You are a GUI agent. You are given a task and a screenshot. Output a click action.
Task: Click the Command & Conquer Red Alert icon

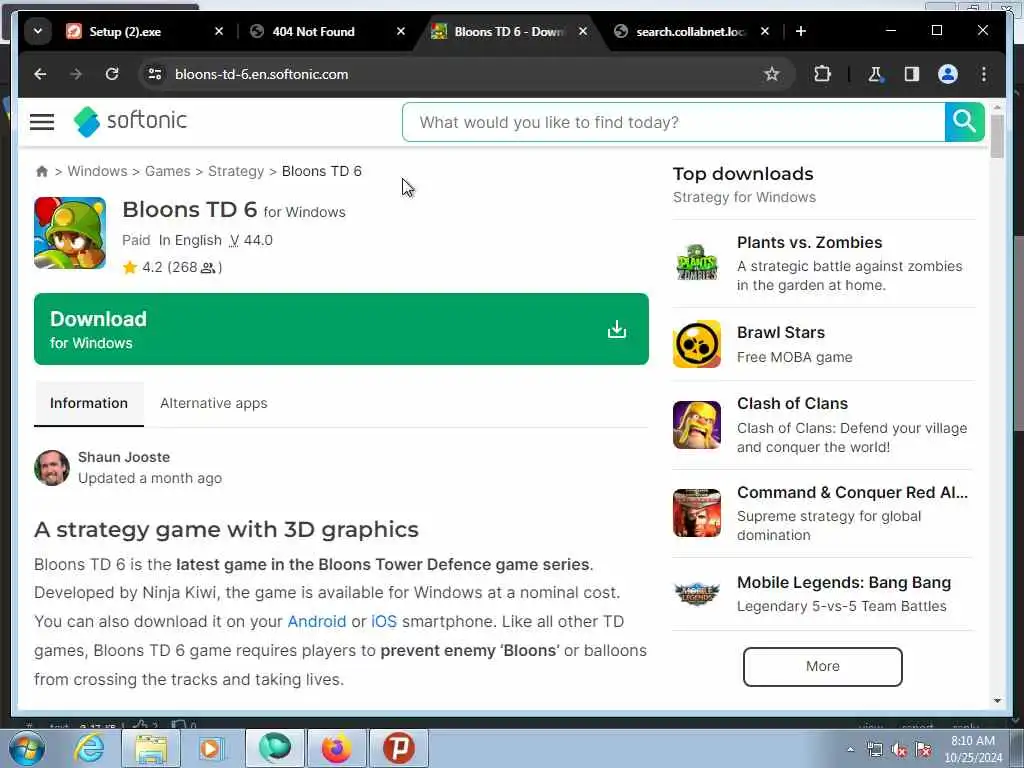coord(697,513)
